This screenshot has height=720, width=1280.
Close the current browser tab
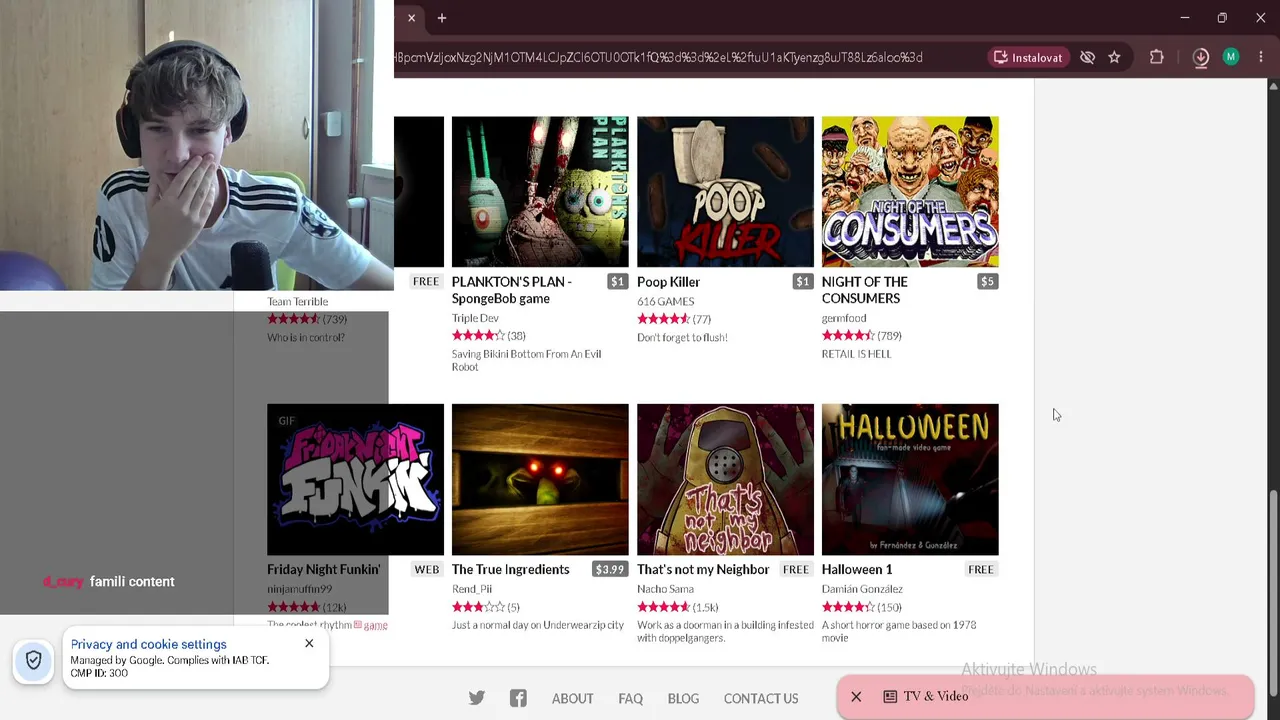(411, 18)
